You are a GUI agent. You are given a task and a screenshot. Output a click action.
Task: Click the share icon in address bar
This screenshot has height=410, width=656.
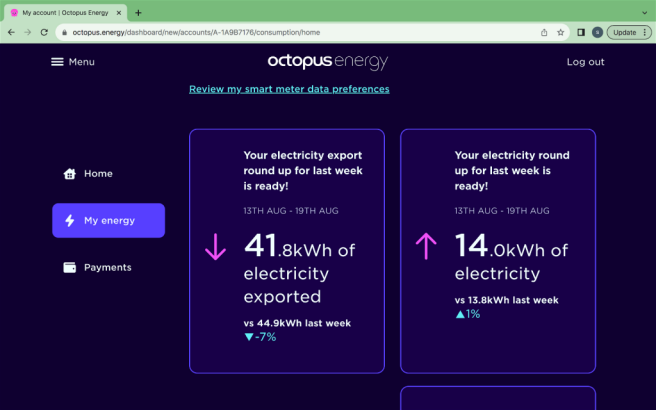point(544,32)
